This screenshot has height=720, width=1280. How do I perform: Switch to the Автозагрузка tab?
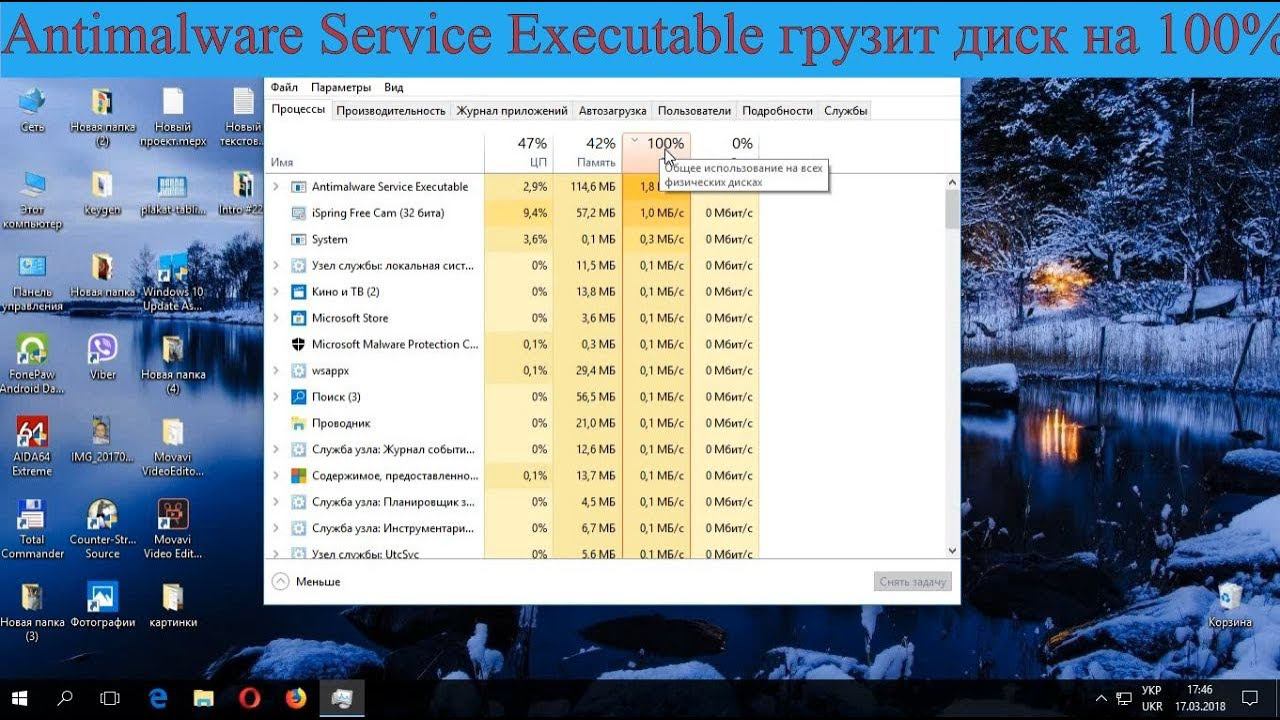tap(613, 111)
